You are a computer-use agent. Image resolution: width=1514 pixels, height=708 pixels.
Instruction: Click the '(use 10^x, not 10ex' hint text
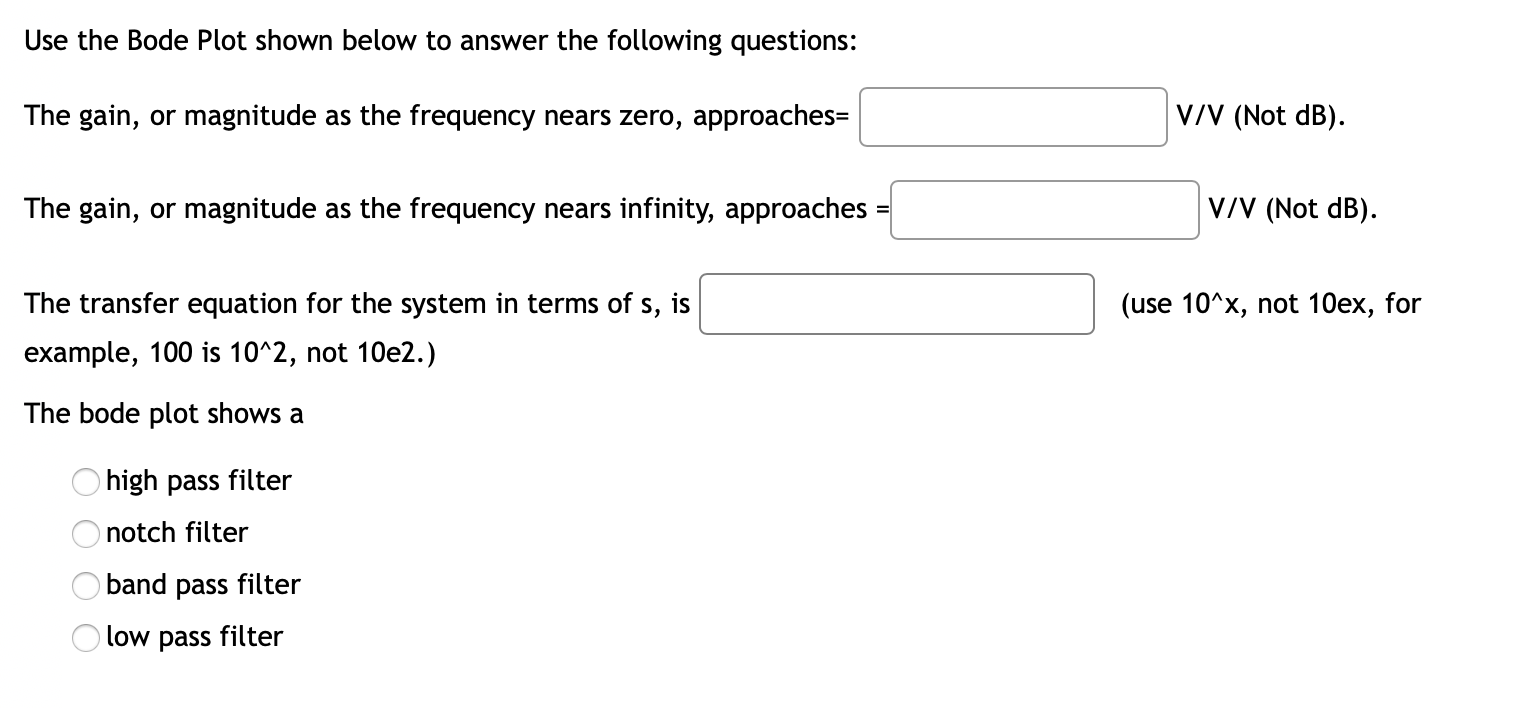coord(1270,304)
